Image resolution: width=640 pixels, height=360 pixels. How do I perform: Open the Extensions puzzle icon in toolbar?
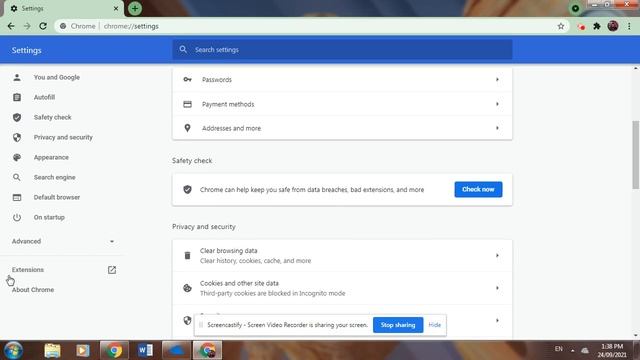click(597, 26)
